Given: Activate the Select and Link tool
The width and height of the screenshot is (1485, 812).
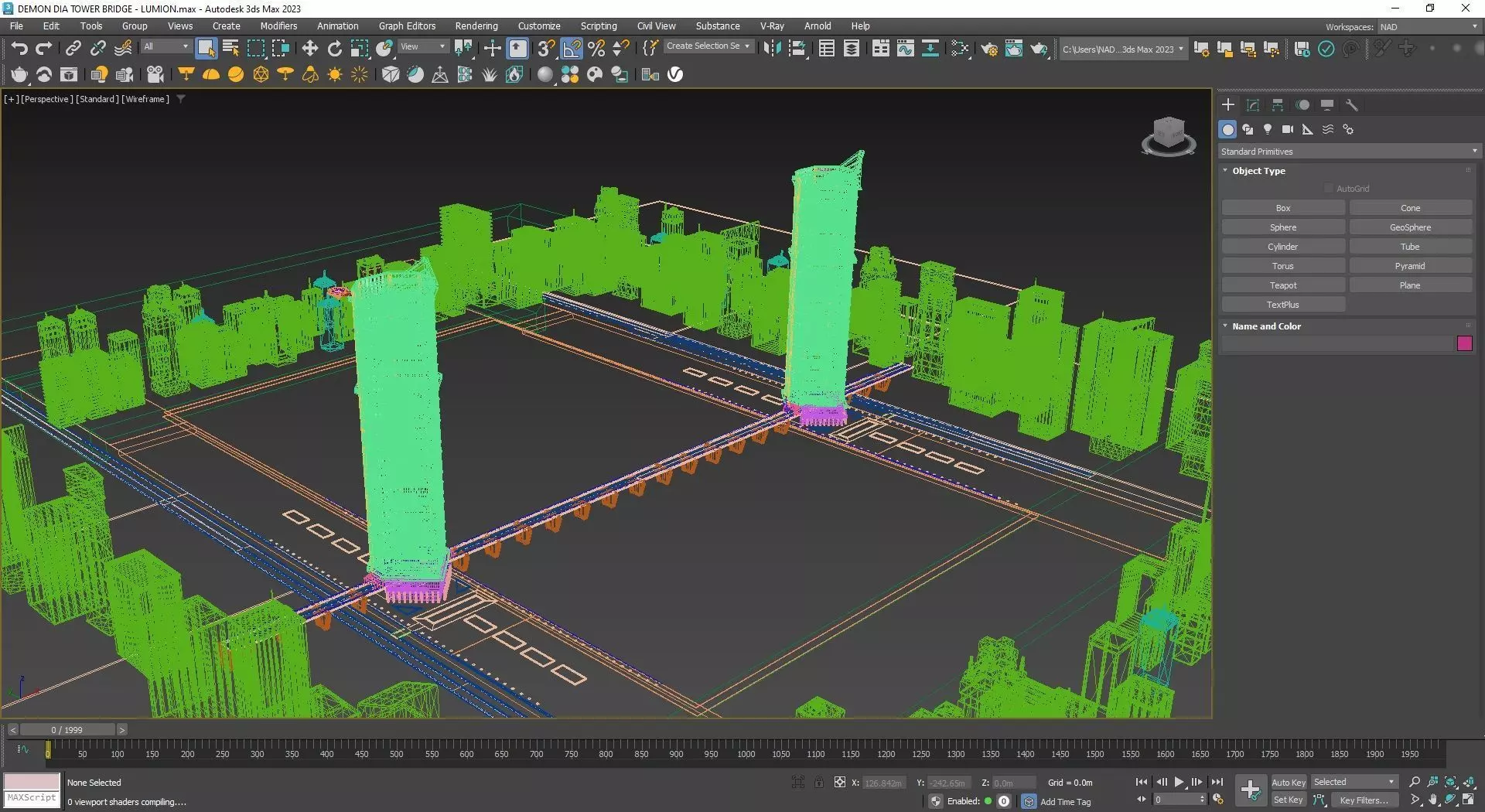Looking at the screenshot, I should pos(73,49).
